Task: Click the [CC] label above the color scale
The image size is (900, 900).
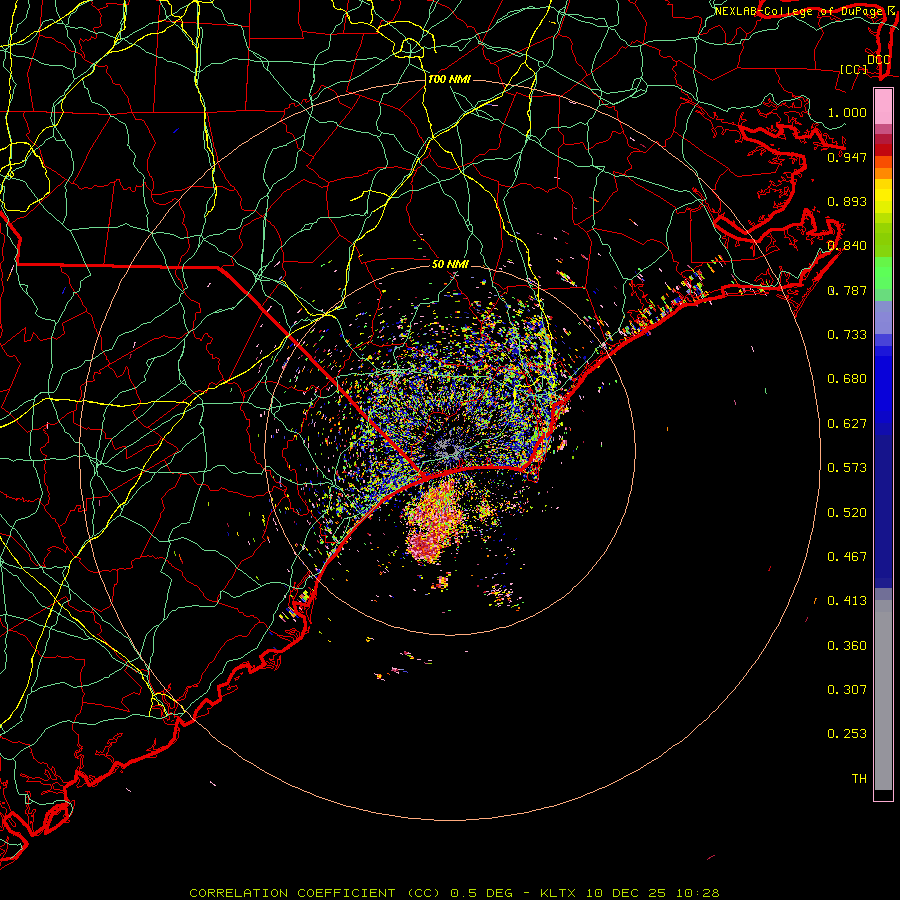Action: 854,69
